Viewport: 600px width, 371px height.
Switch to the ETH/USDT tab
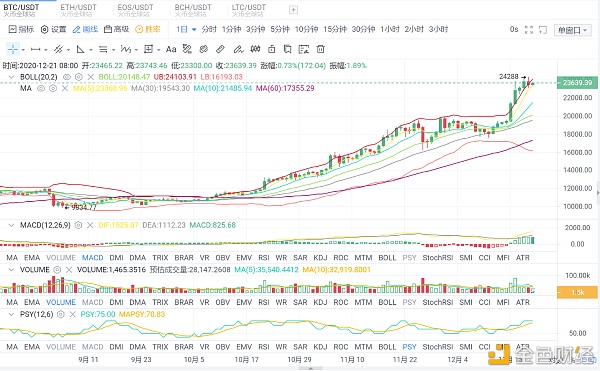click(x=78, y=10)
